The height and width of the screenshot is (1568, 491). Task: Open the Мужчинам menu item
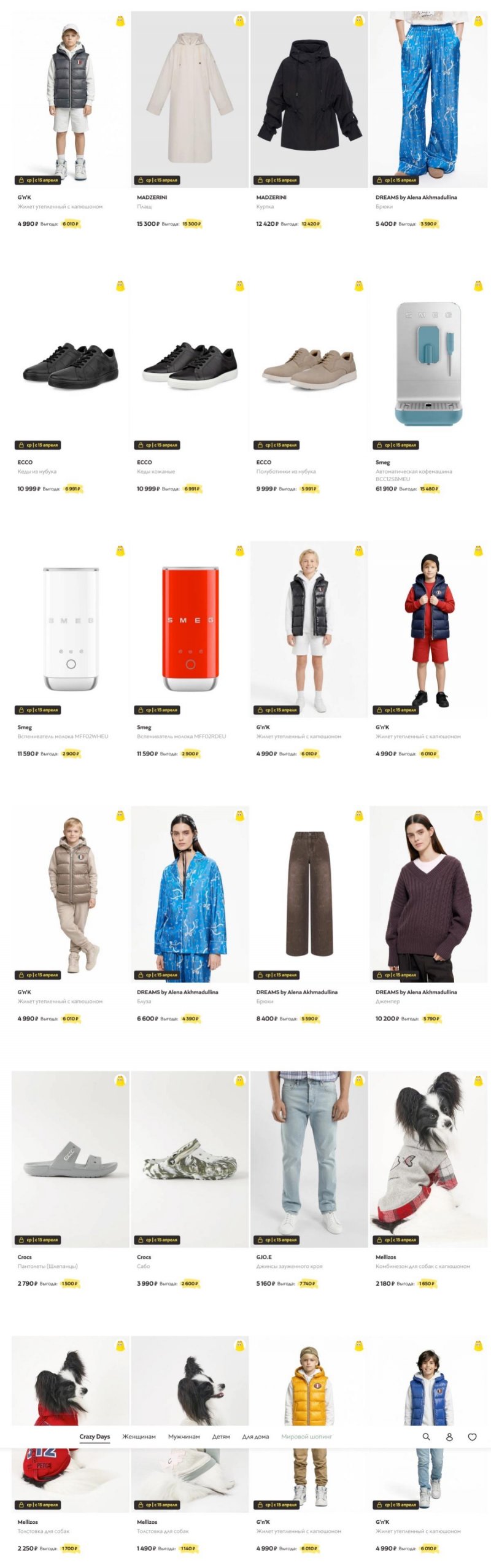point(184,1436)
